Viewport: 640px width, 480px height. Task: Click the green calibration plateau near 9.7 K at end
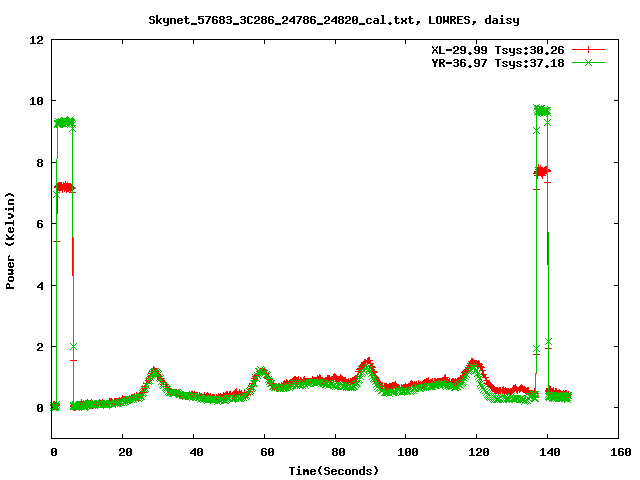(542, 110)
